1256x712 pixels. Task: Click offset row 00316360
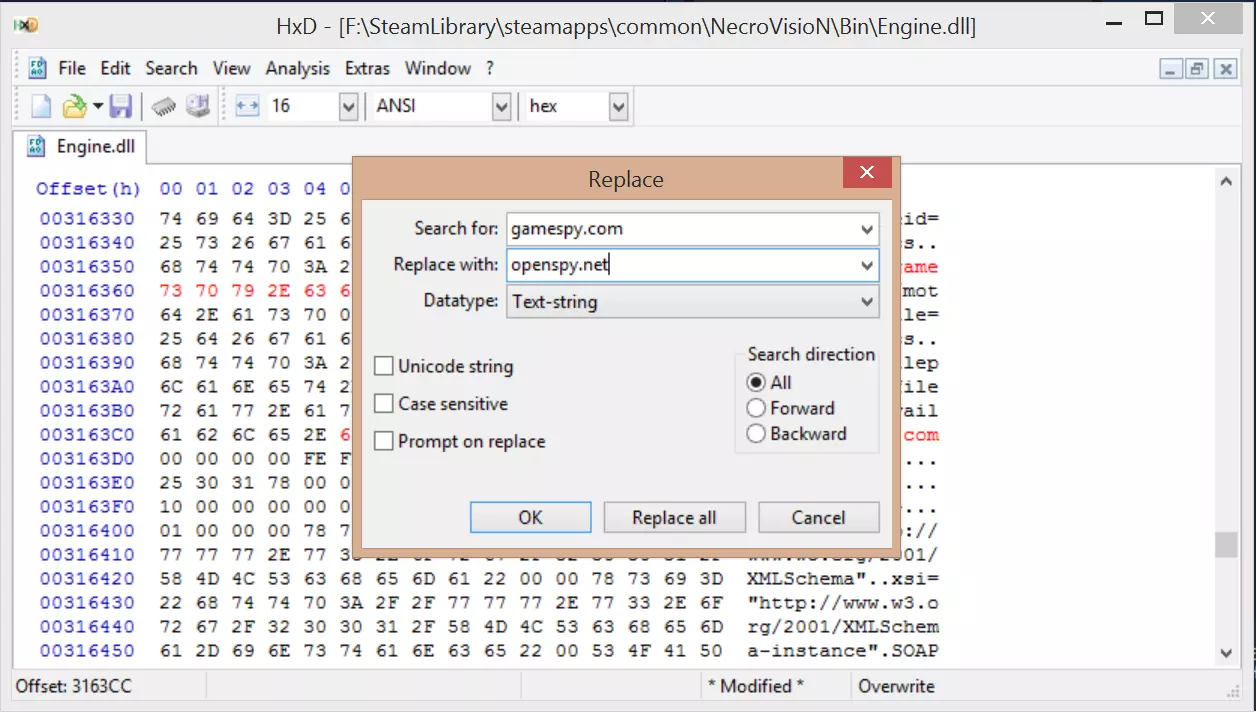pyautogui.click(x=87, y=290)
